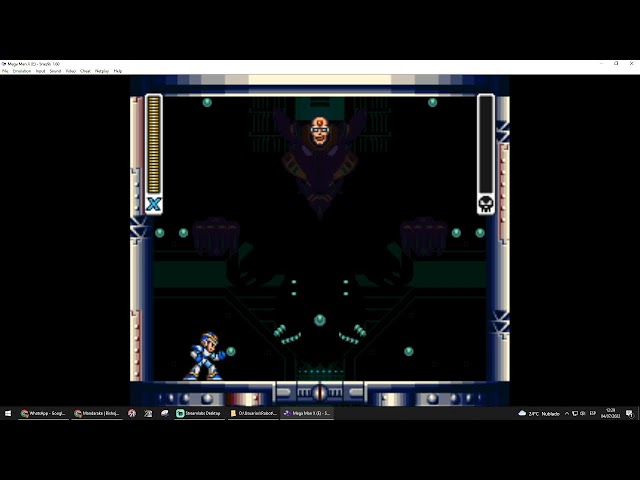Open the Windows Start menu
The height and width of the screenshot is (480, 640).
8,413
